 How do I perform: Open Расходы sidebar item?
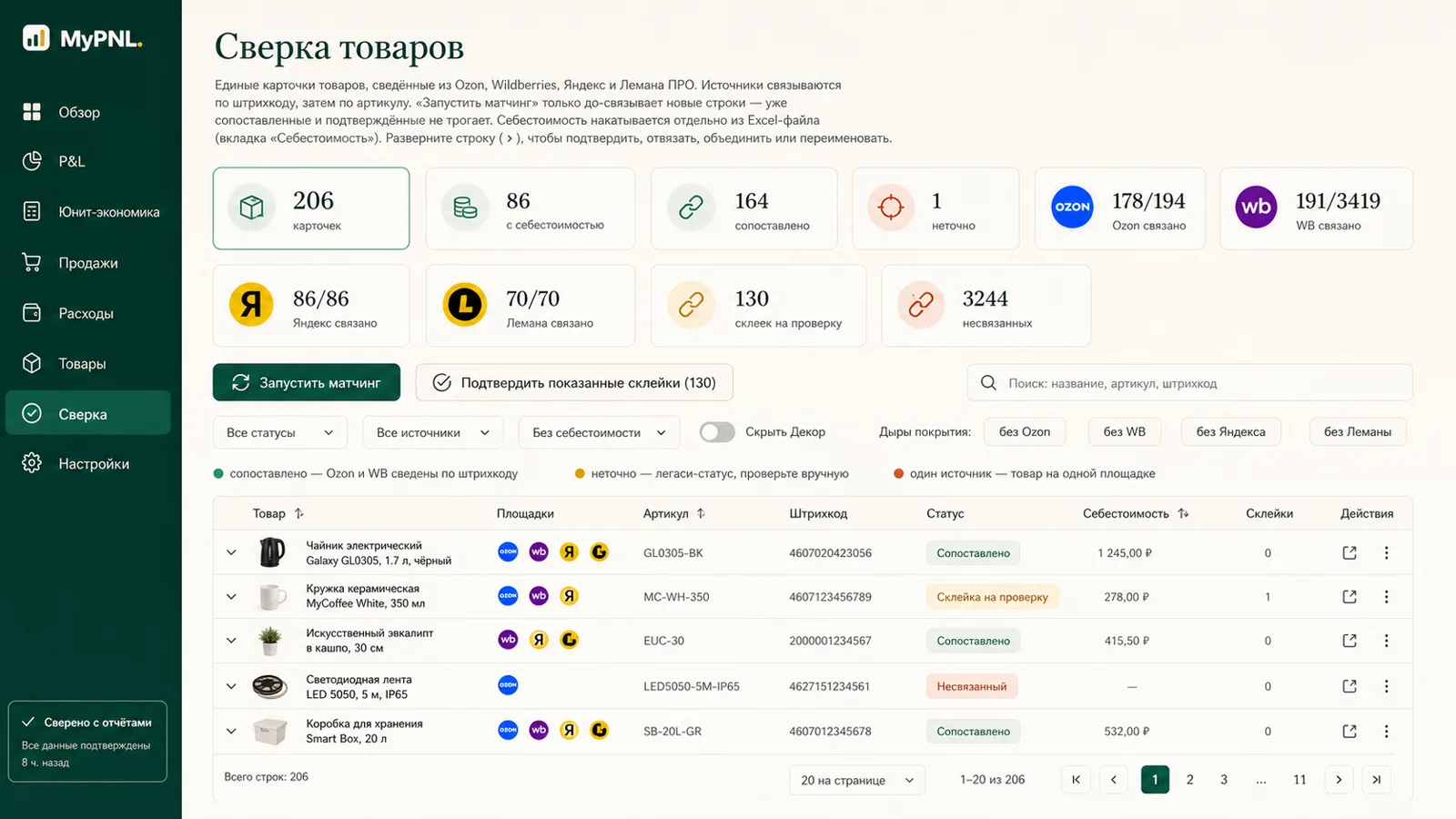click(87, 313)
